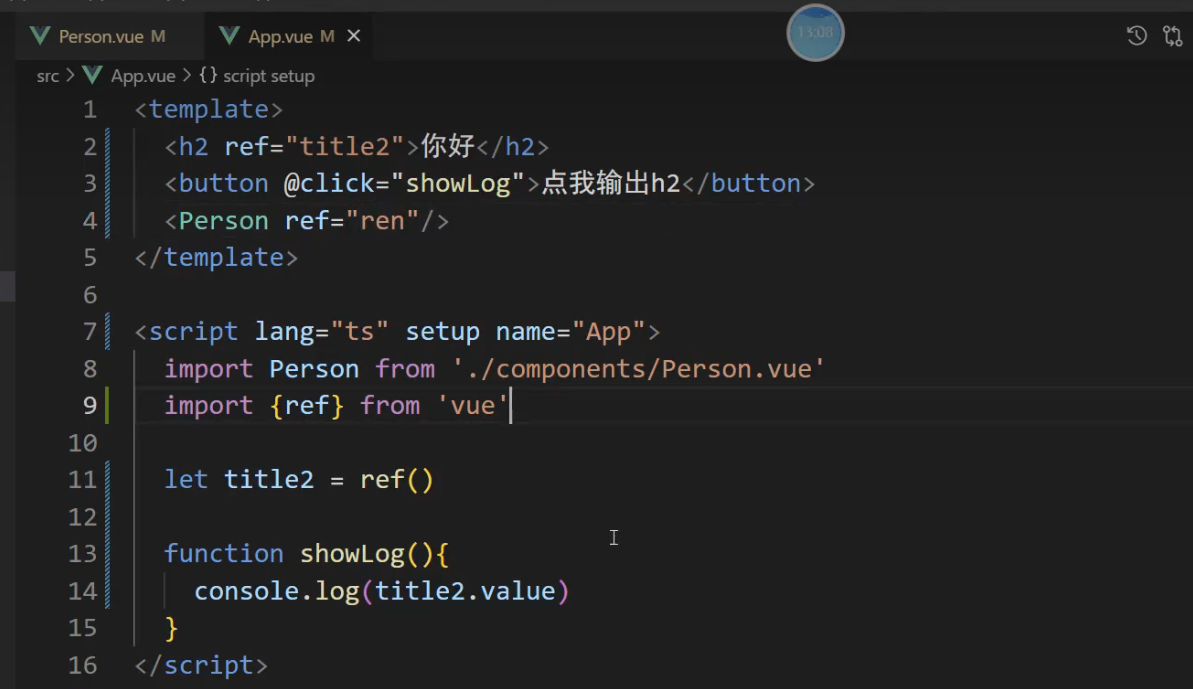Switch to the Person.vue tab

pyautogui.click(x=99, y=36)
